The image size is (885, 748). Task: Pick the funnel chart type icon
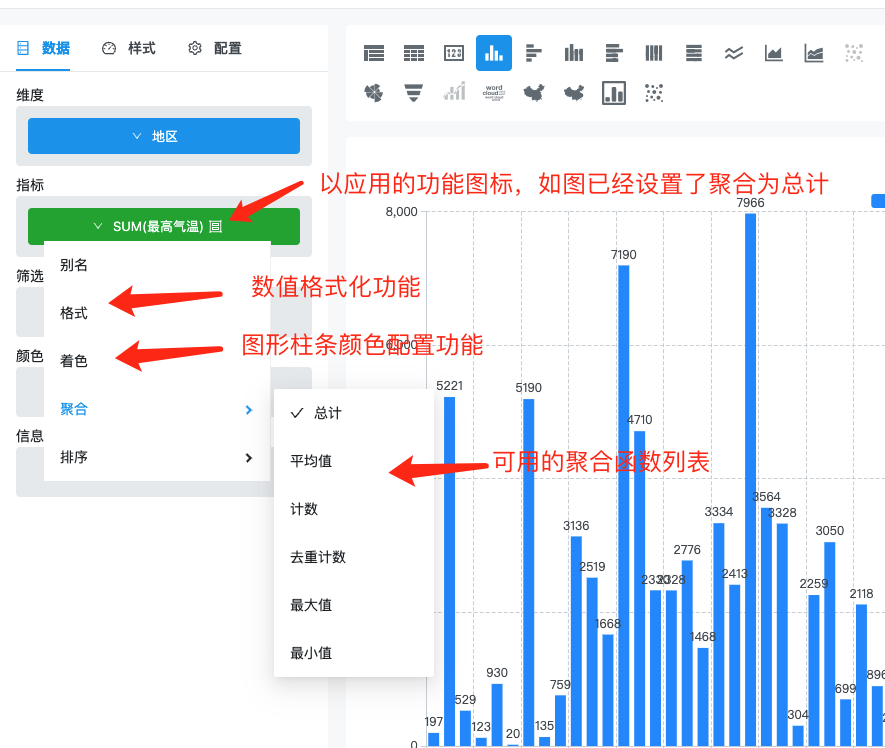pos(413,92)
